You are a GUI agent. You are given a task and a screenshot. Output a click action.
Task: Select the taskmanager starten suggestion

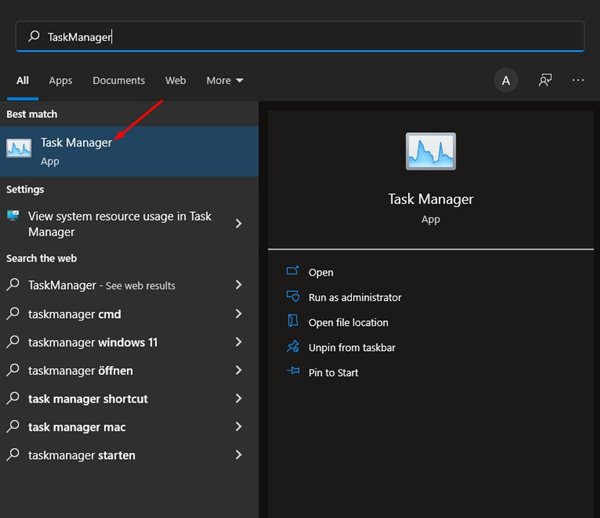coord(129,455)
